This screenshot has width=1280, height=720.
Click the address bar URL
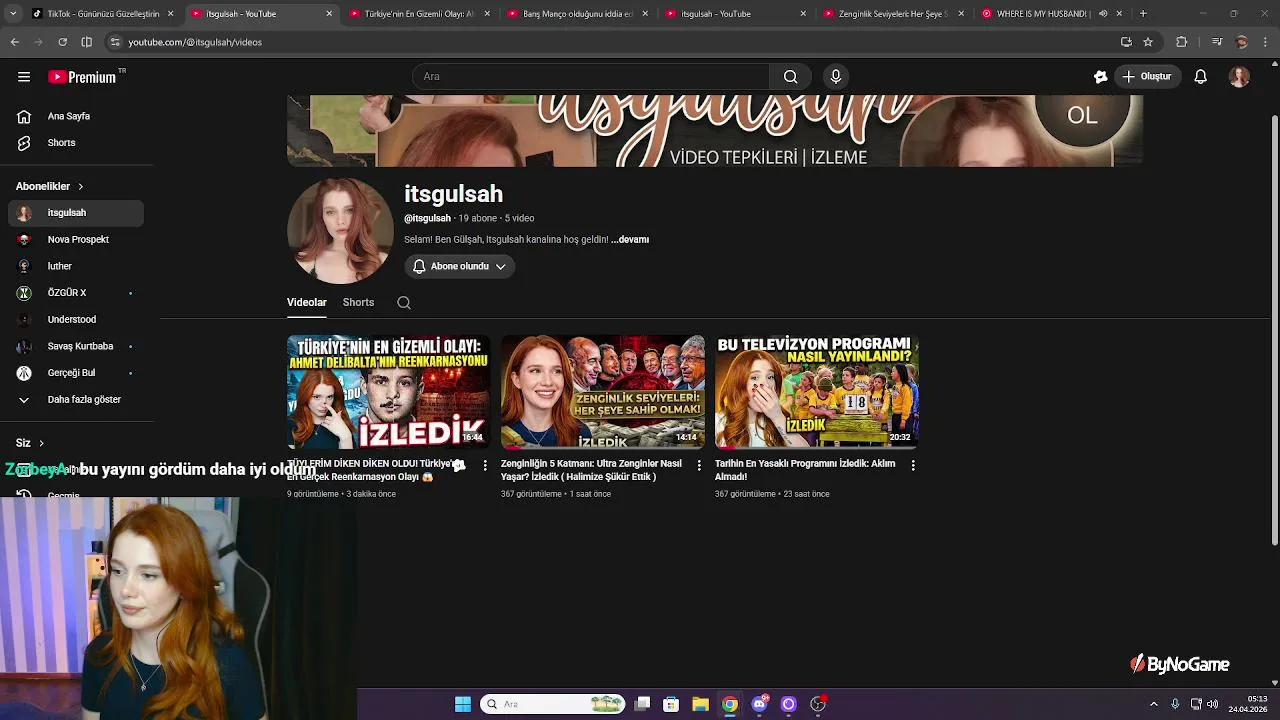195,42
